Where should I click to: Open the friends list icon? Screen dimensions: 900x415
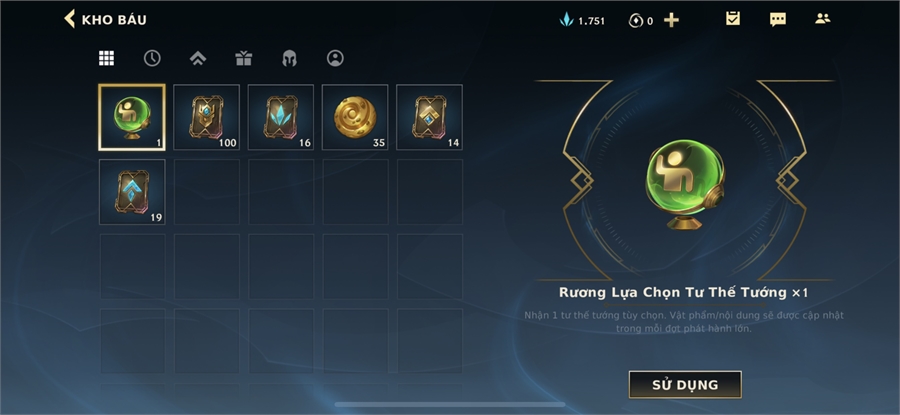click(823, 18)
